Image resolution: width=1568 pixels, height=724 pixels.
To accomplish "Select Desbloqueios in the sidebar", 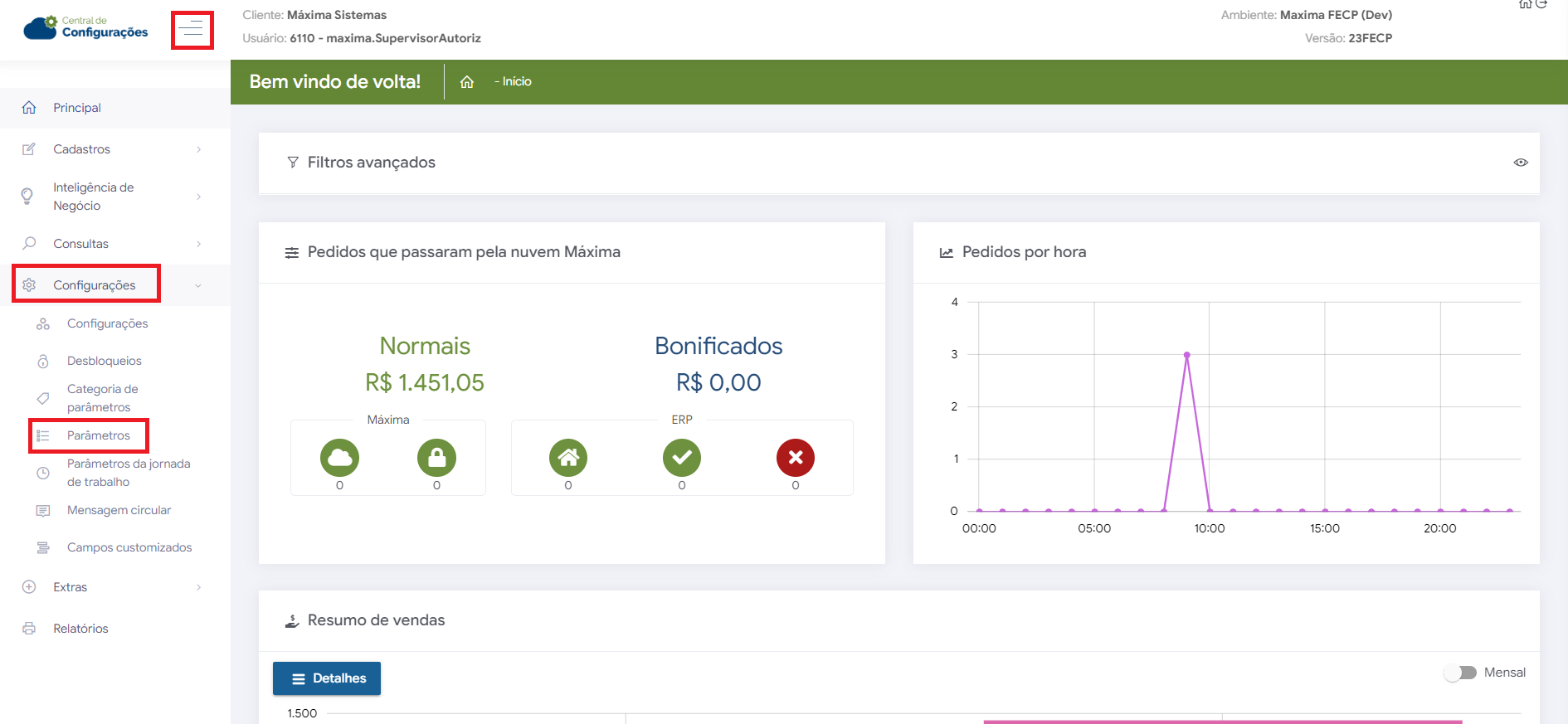I will point(104,361).
